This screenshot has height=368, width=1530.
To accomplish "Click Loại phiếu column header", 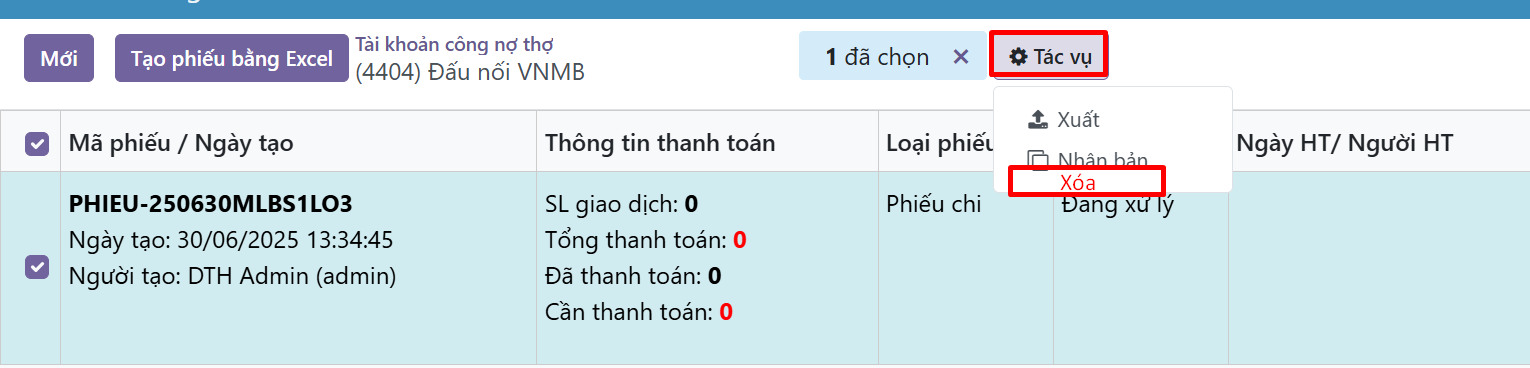I will 940,143.
